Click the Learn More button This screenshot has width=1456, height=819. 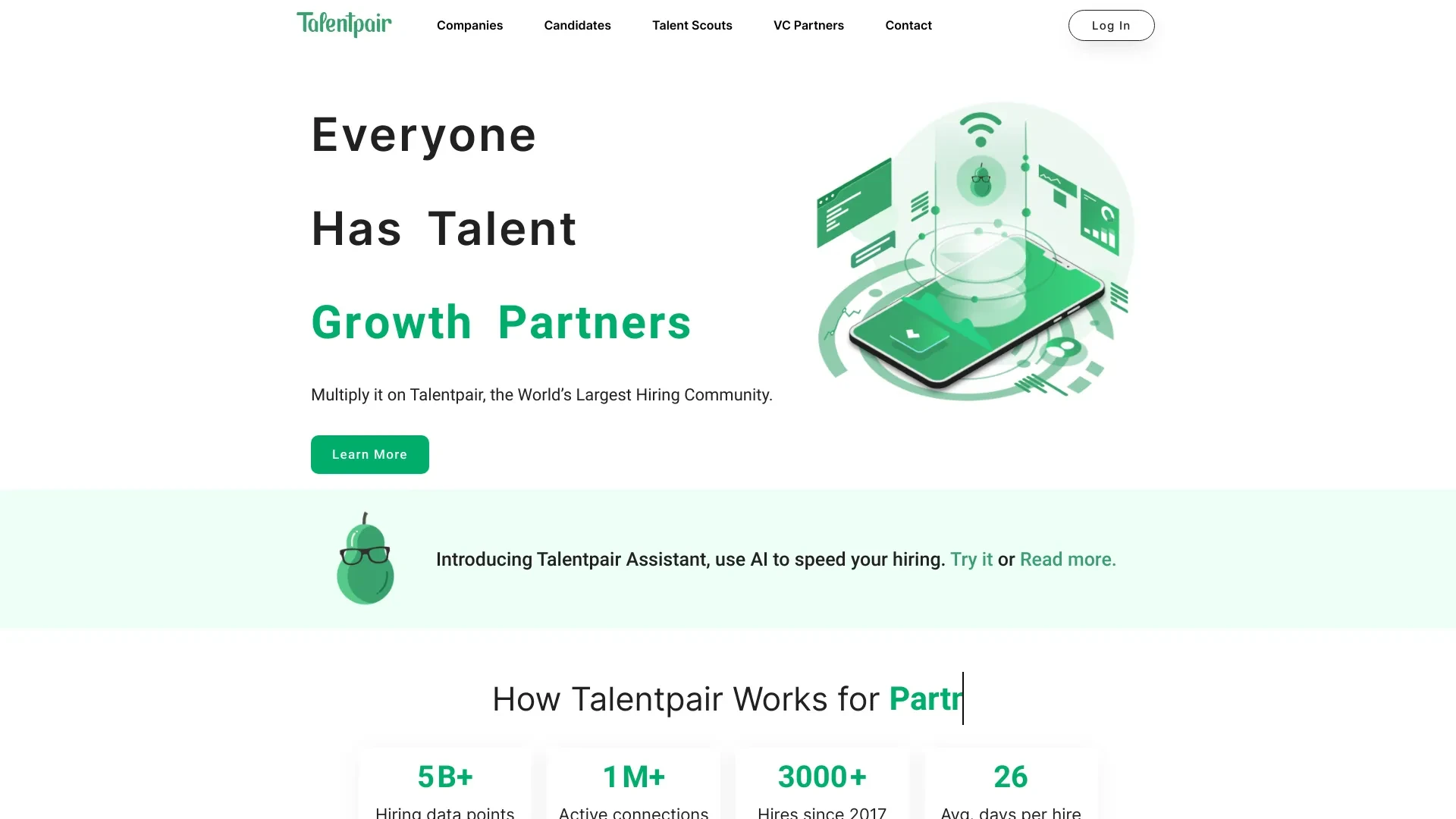tap(370, 454)
